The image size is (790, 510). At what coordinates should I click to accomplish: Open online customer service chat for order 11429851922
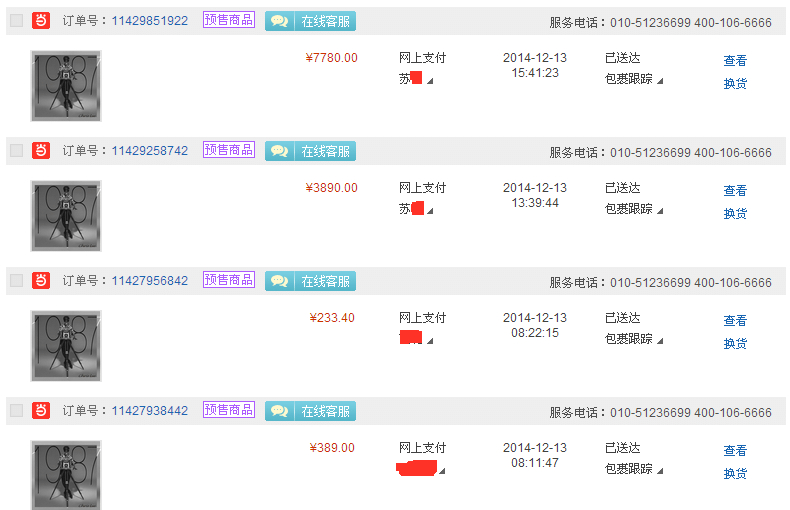(310, 21)
